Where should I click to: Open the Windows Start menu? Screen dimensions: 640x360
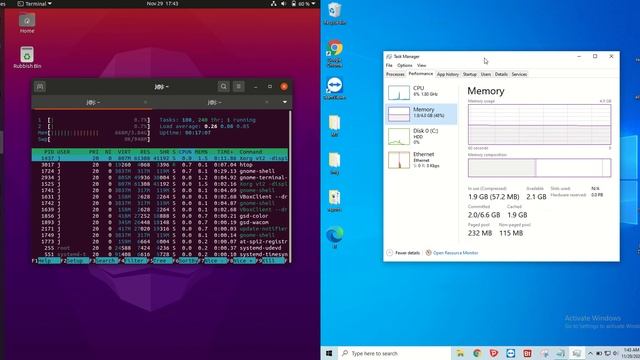329,353
